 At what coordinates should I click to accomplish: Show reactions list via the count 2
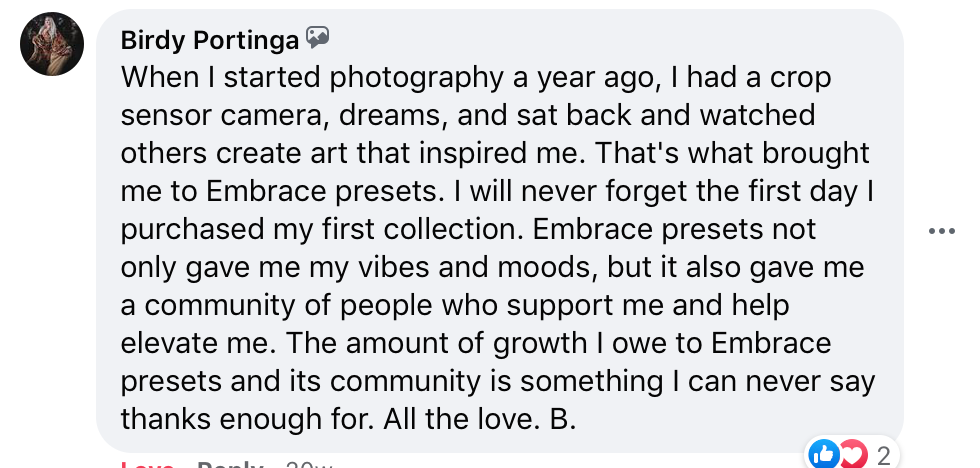click(883, 456)
